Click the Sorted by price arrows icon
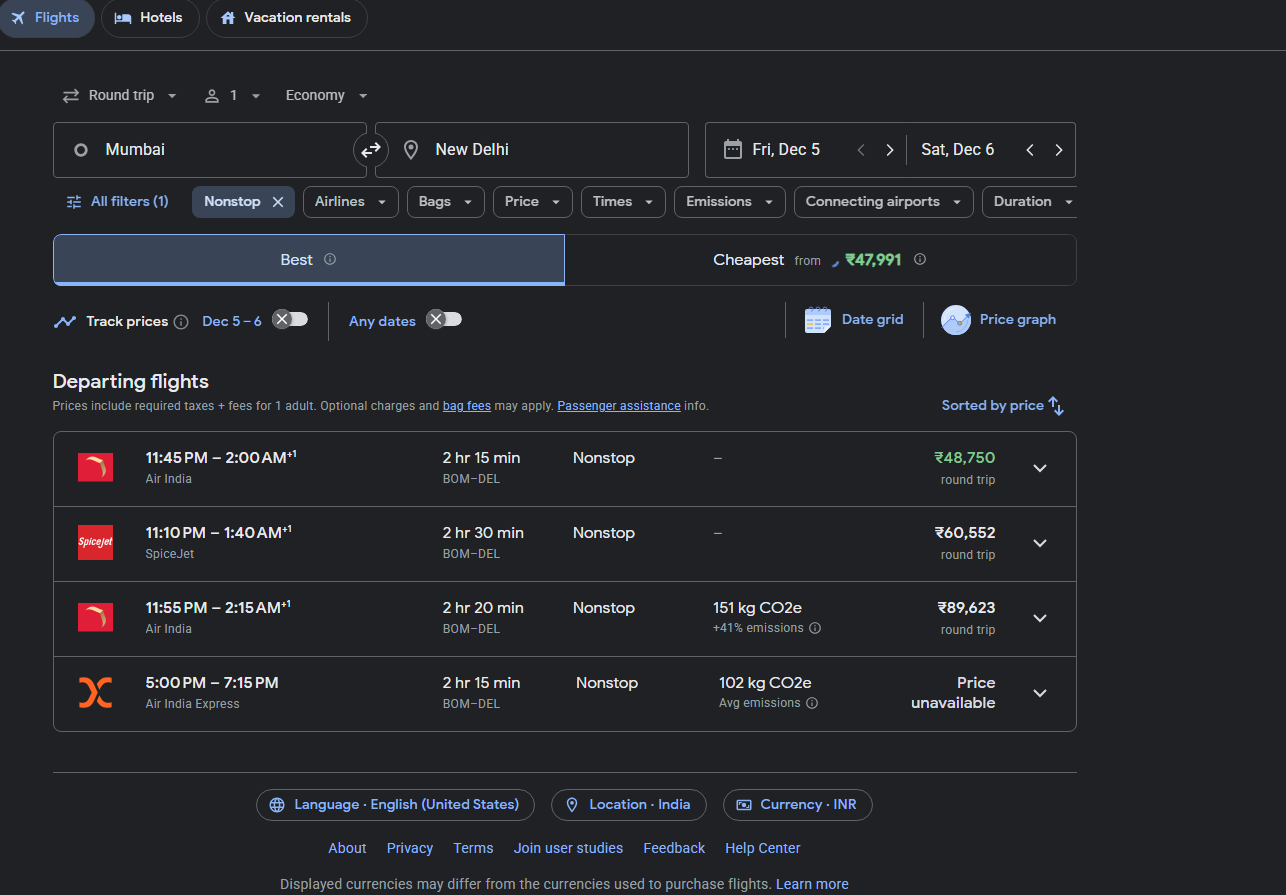 pyautogui.click(x=1057, y=406)
